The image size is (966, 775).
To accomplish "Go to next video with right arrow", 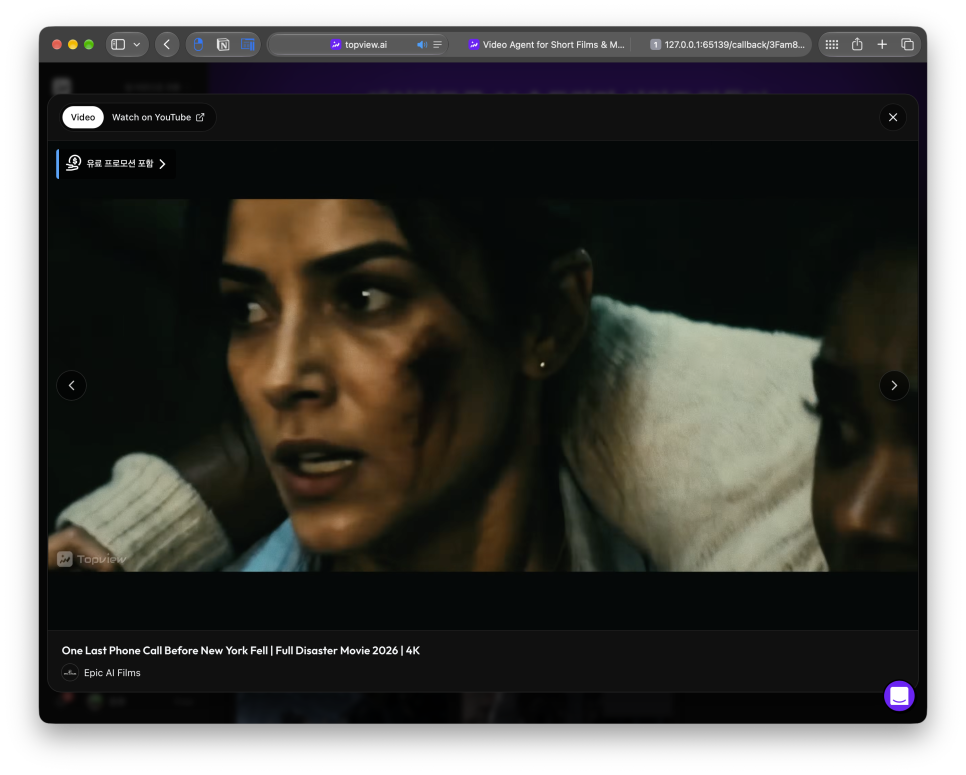I will tap(894, 385).
